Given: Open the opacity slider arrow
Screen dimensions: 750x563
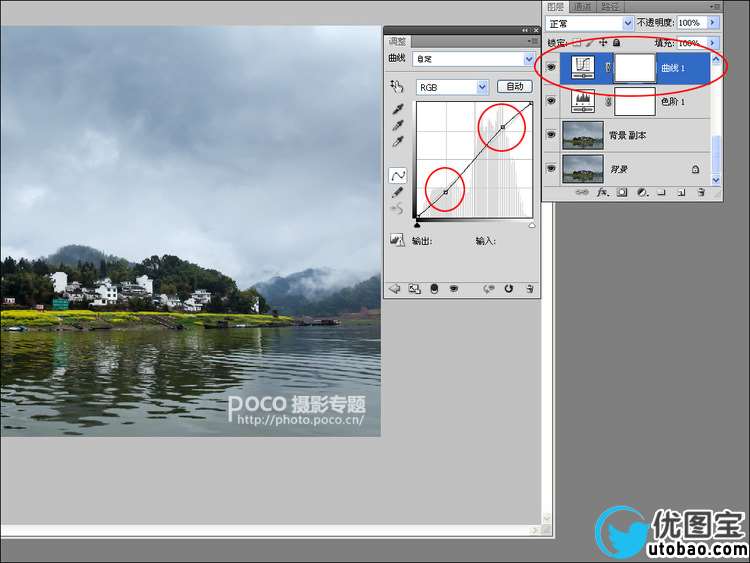Looking at the screenshot, I should click(713, 22).
